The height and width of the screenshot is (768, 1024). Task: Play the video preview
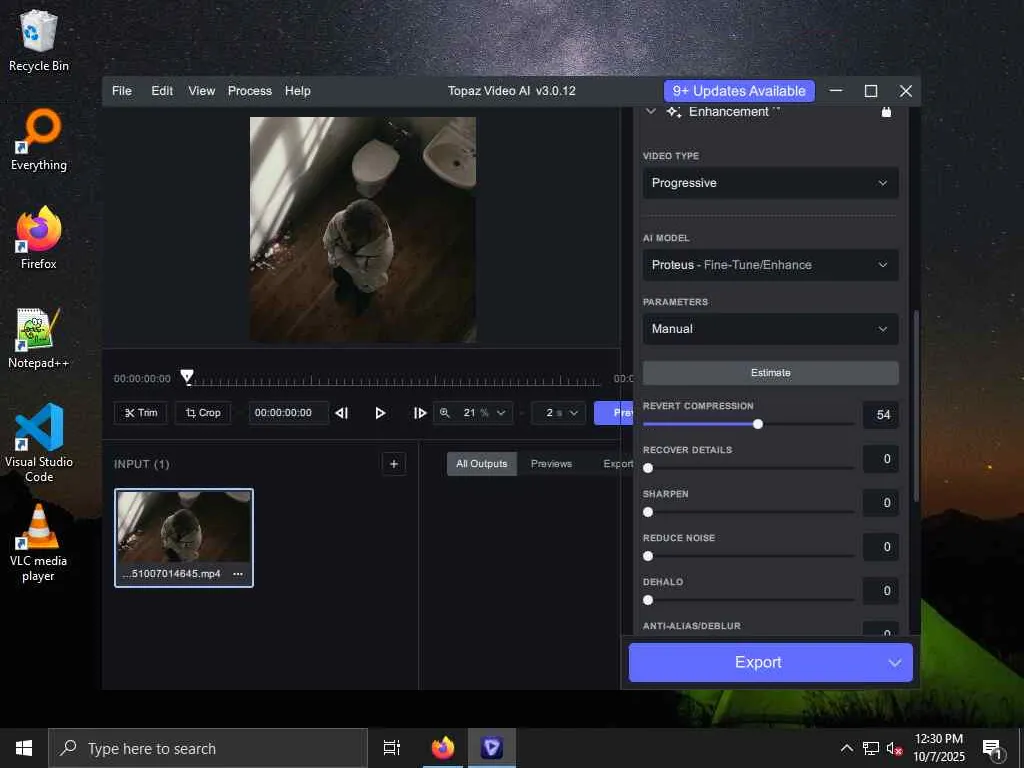tap(380, 413)
